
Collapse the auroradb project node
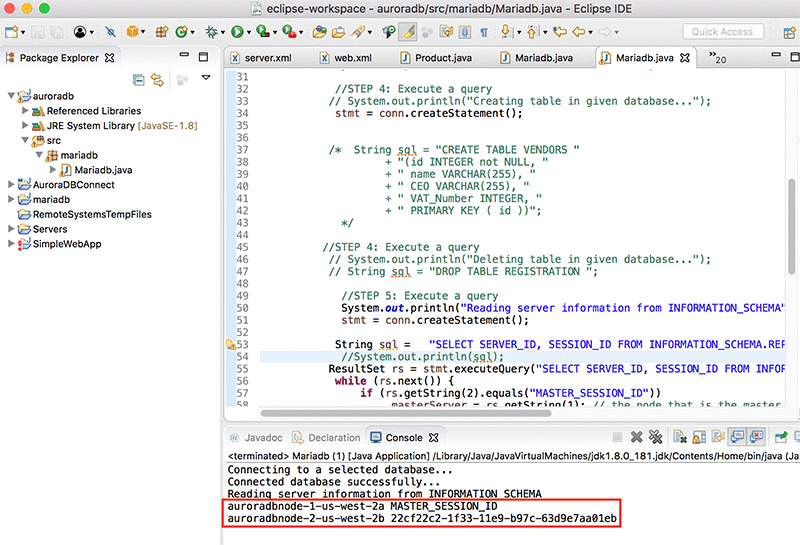[12, 96]
